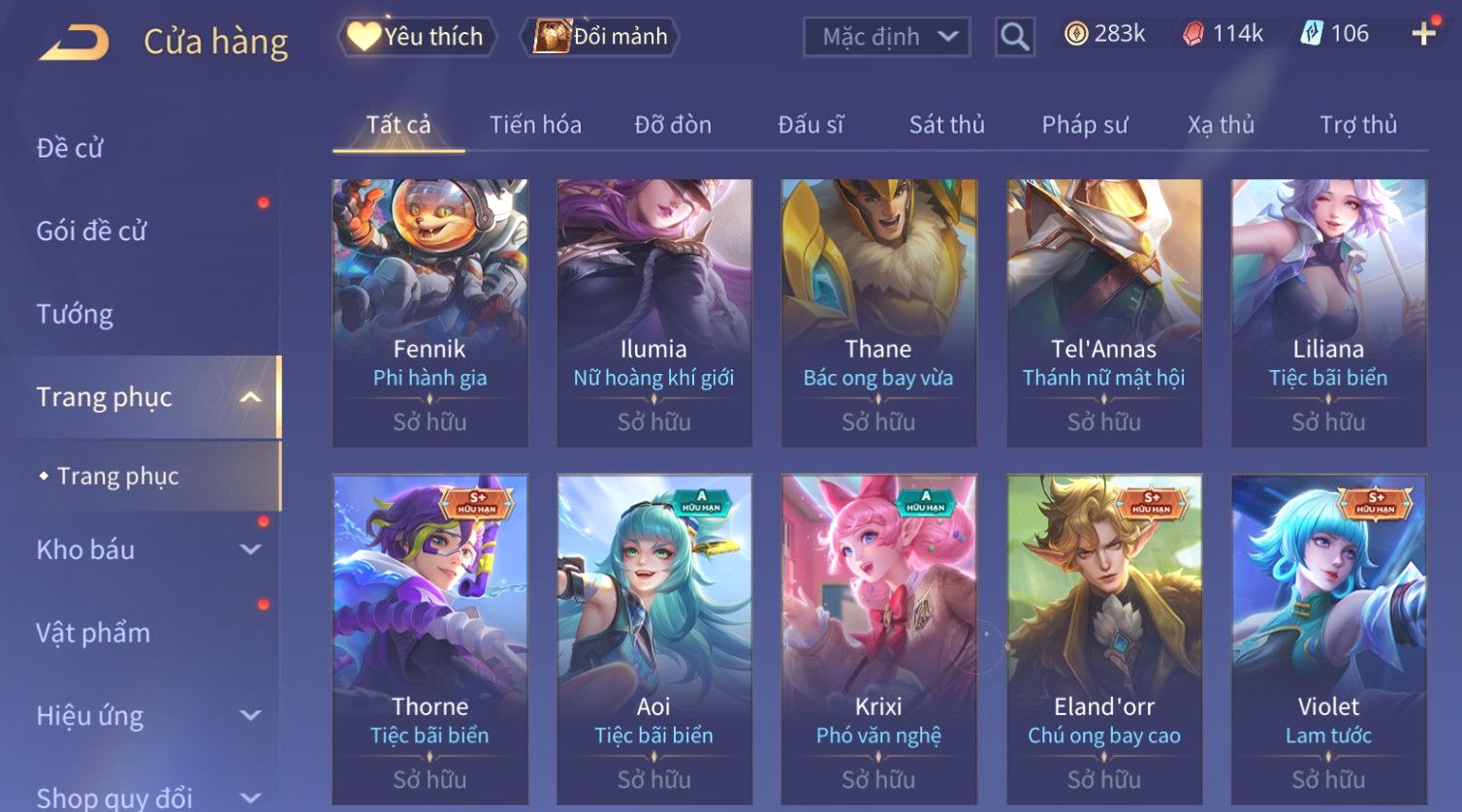Select the Tiến hóa tab
This screenshot has height=812, width=1462.
click(x=535, y=125)
